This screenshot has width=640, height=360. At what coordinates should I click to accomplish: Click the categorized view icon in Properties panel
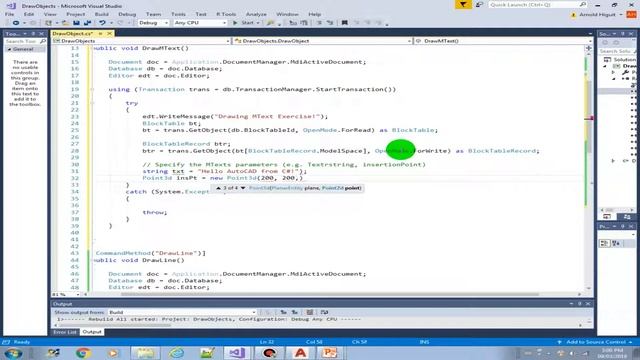(605, 243)
